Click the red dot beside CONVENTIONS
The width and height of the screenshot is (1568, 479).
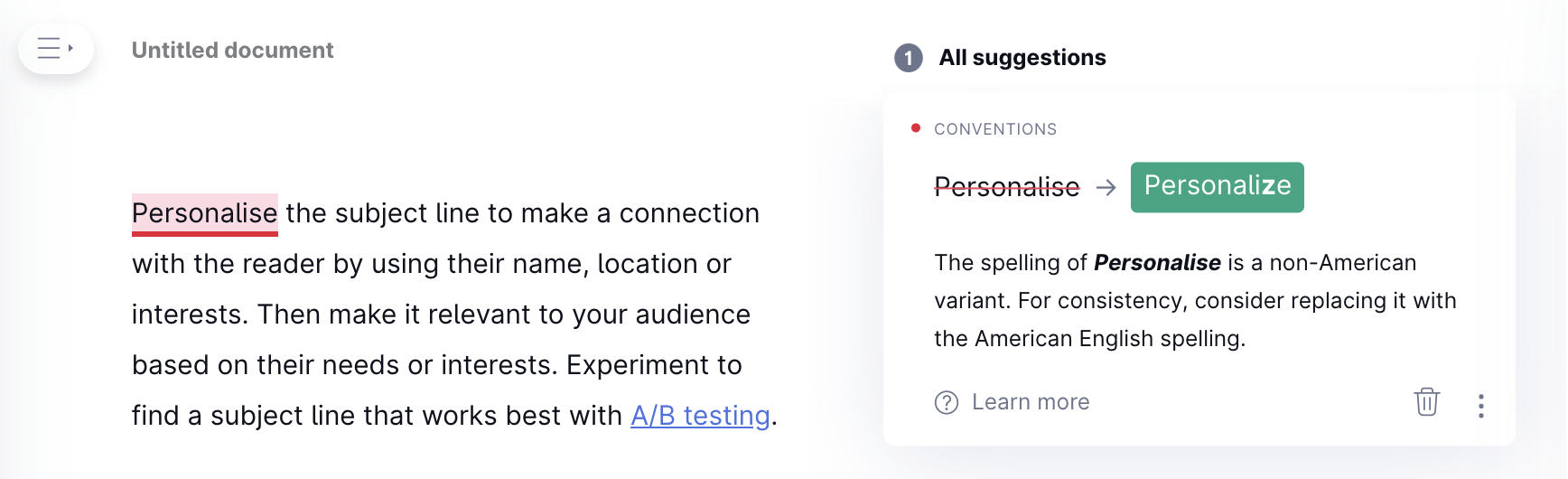pos(916,128)
